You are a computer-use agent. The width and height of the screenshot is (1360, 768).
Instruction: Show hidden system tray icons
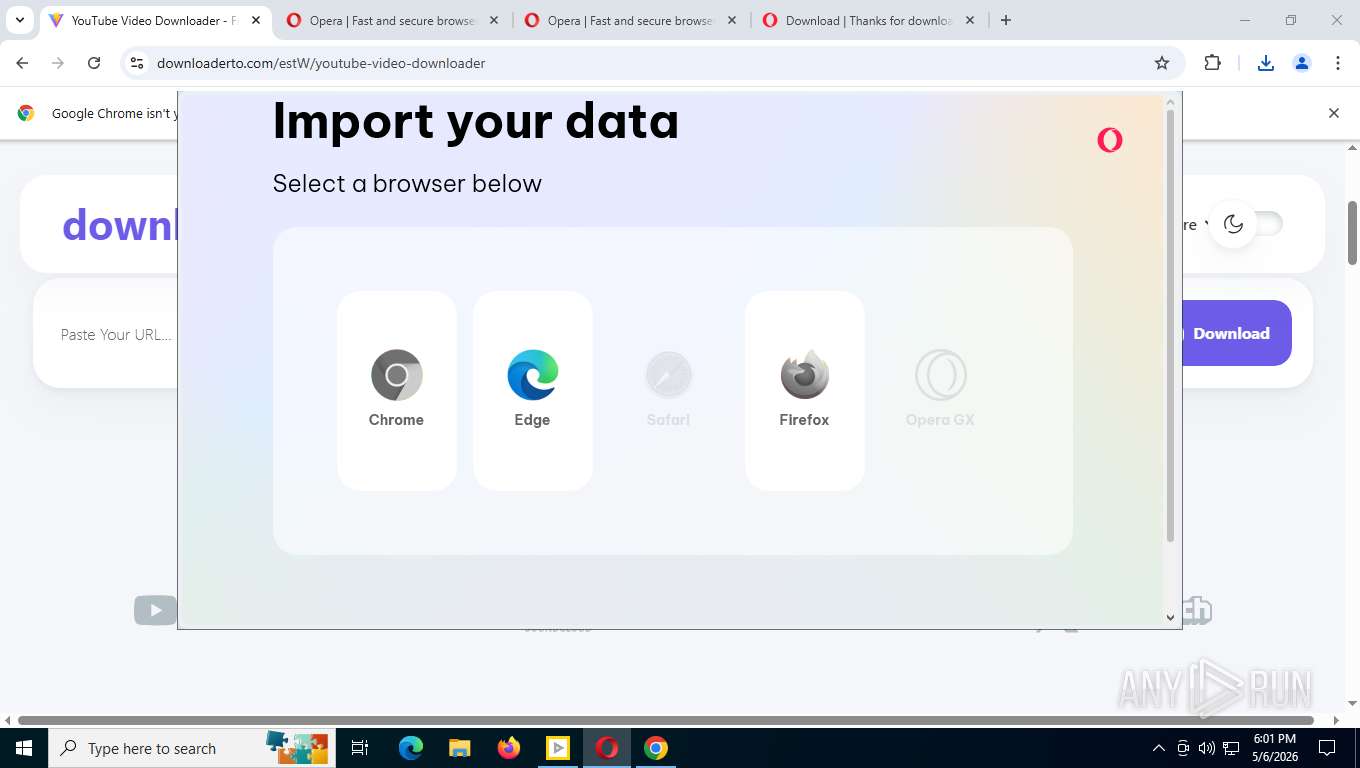[x=1159, y=748]
